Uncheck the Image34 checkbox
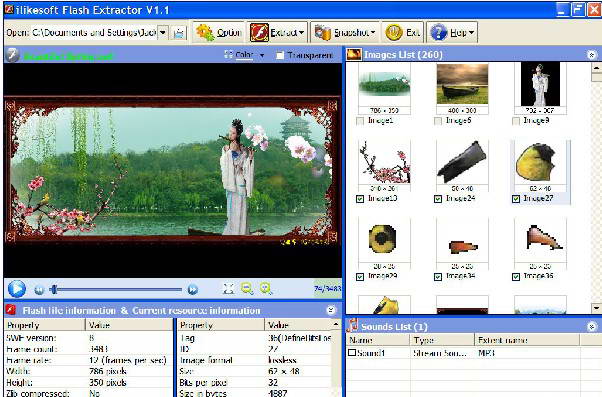The image size is (602, 397). point(438,277)
